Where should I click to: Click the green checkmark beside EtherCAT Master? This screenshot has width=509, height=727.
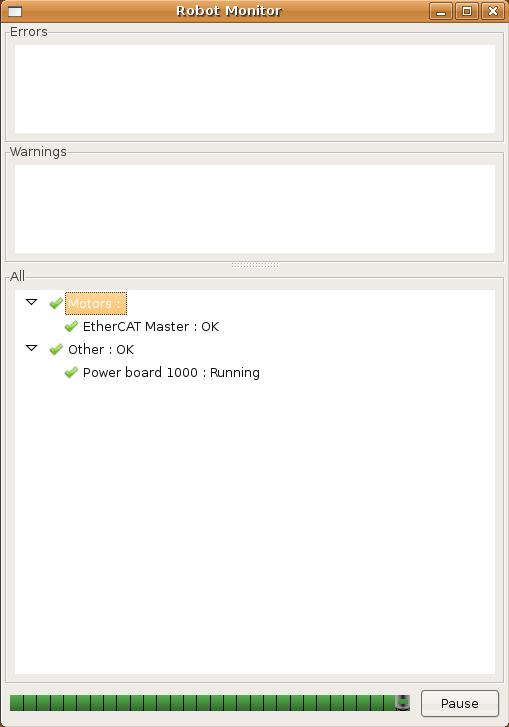coord(71,326)
